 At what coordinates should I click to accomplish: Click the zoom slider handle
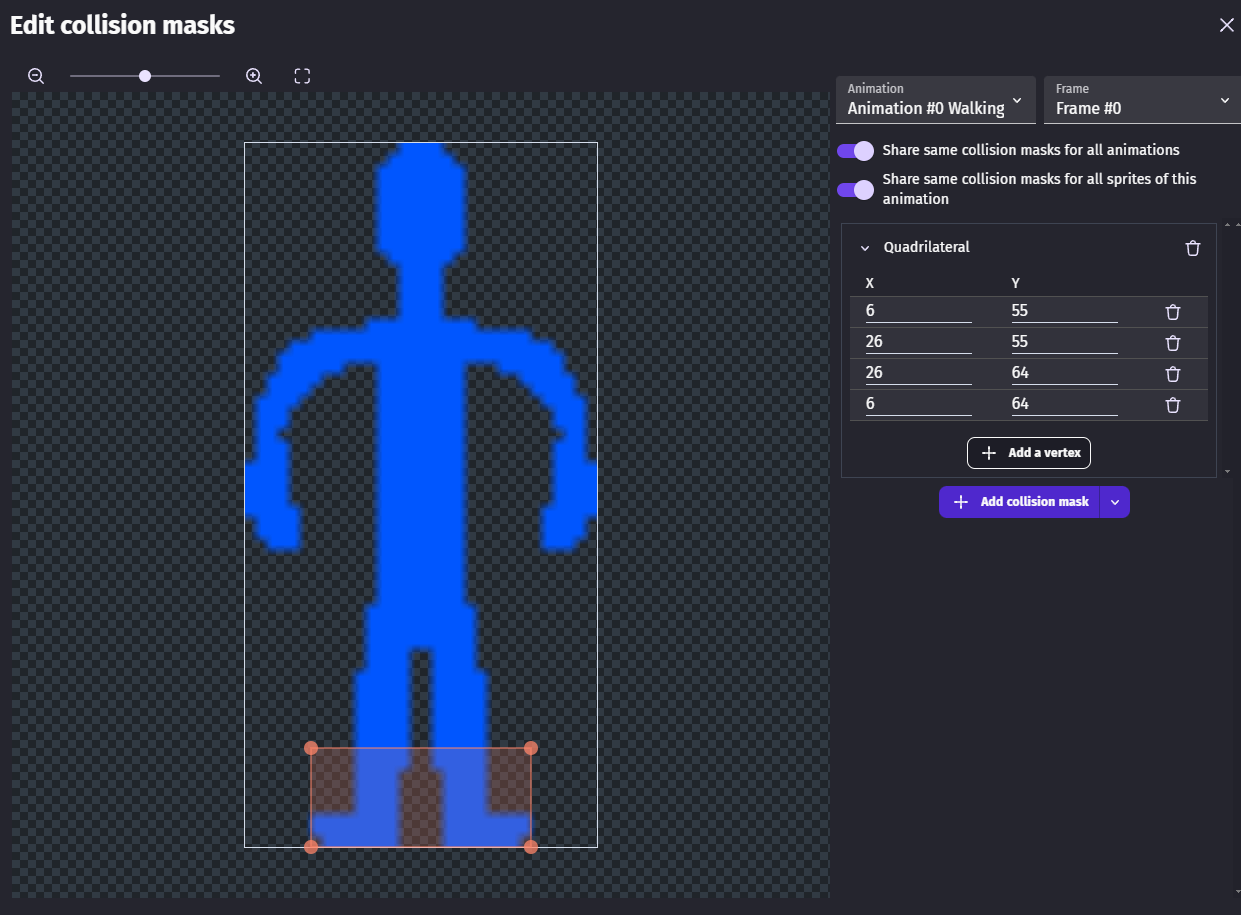(x=145, y=76)
